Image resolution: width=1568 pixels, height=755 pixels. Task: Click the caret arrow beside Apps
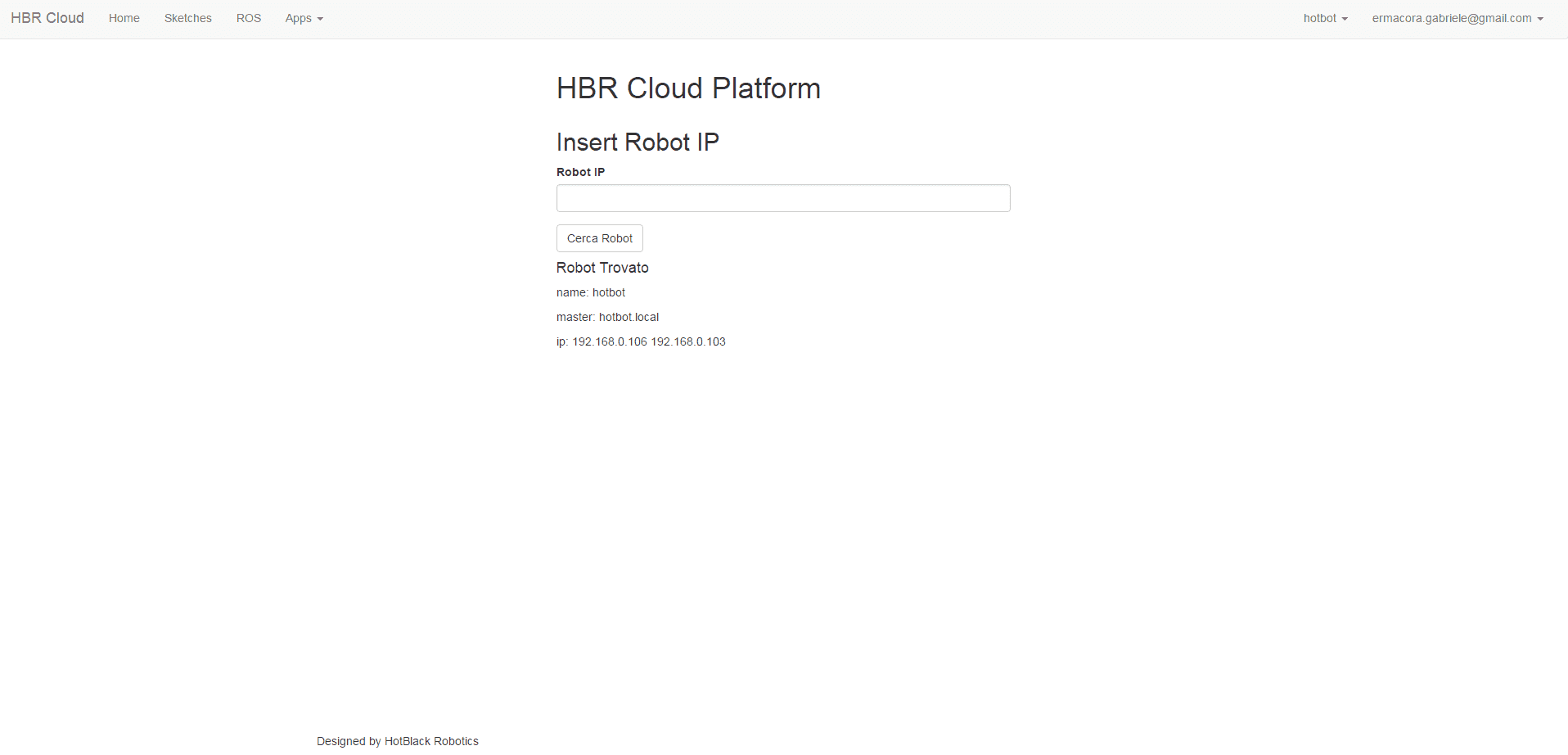(x=320, y=19)
